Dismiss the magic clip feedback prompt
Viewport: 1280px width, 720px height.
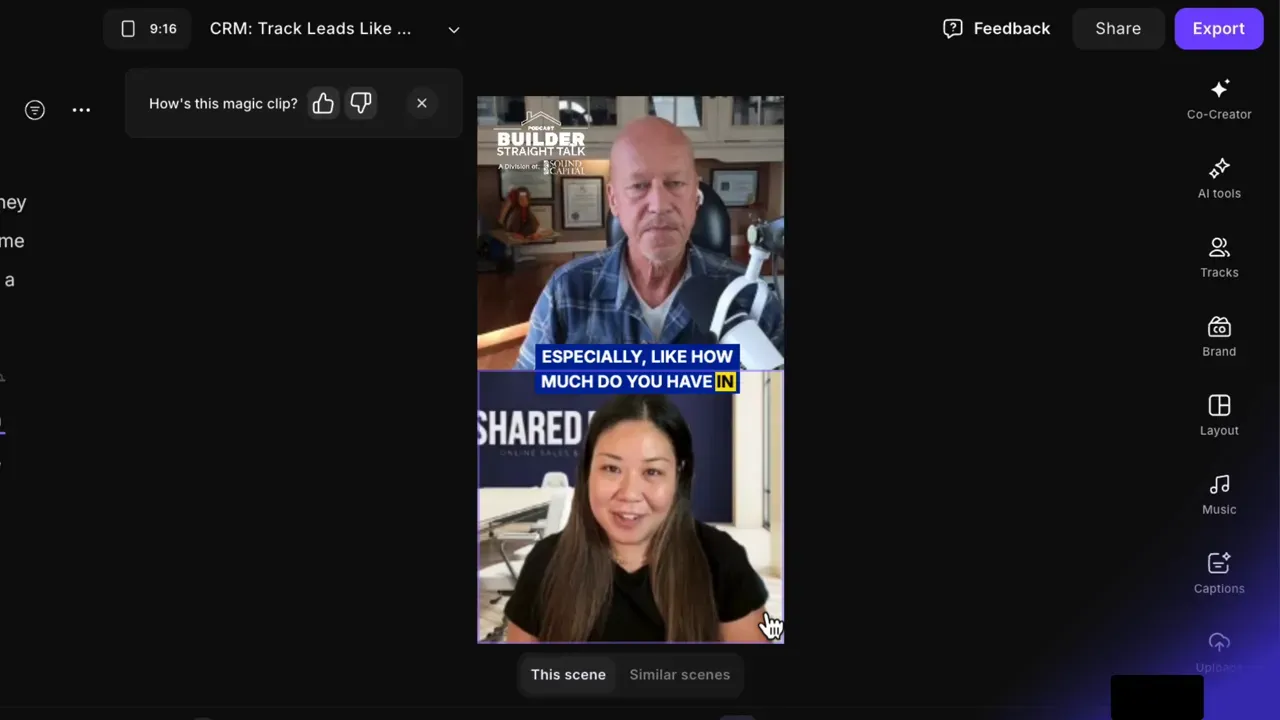coord(422,103)
